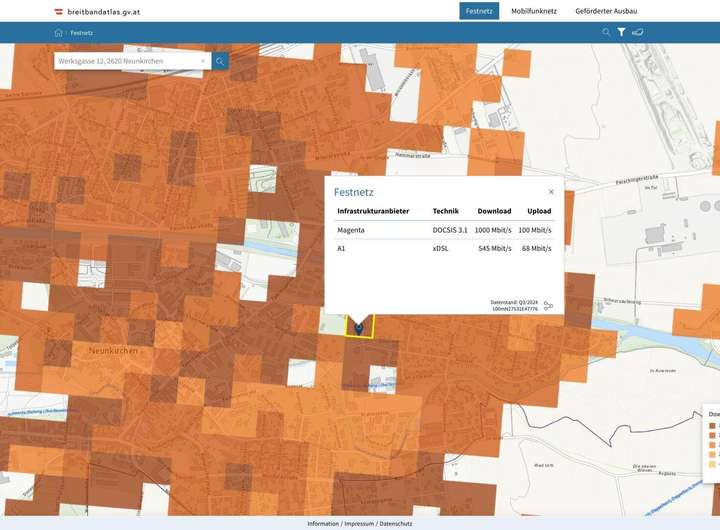
Task: Click the address search input field
Action: [x=125, y=61]
